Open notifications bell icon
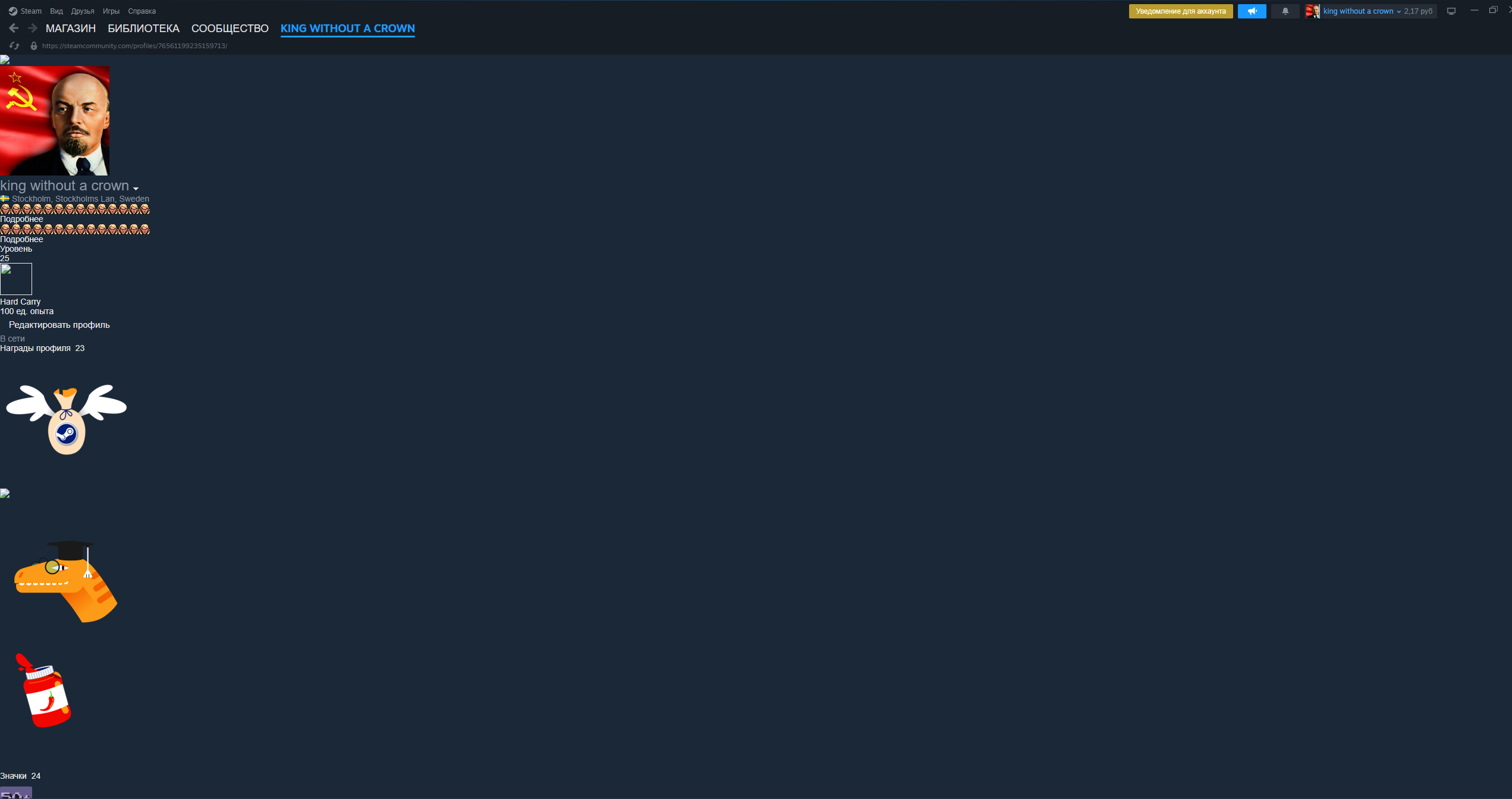This screenshot has width=1512, height=799. [x=1285, y=11]
